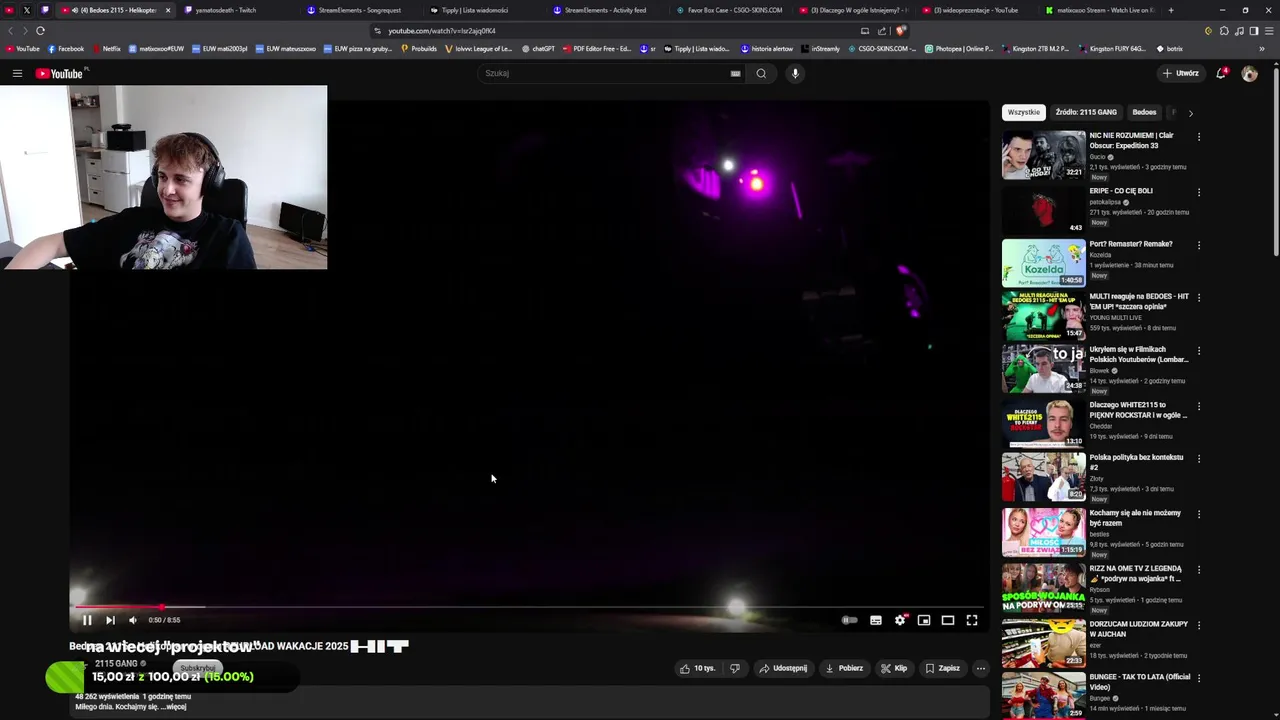Screen dimensions: 1280x720
Task: Click the YouTube search magnifier button
Action: point(761,73)
